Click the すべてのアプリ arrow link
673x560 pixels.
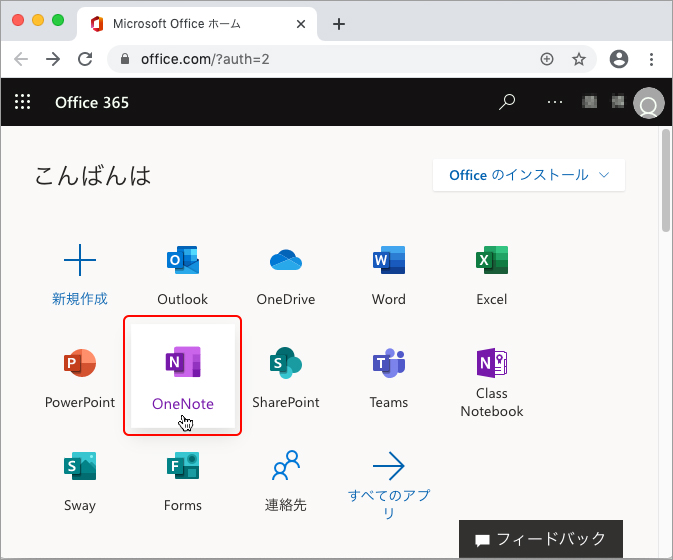pyautogui.click(x=388, y=467)
